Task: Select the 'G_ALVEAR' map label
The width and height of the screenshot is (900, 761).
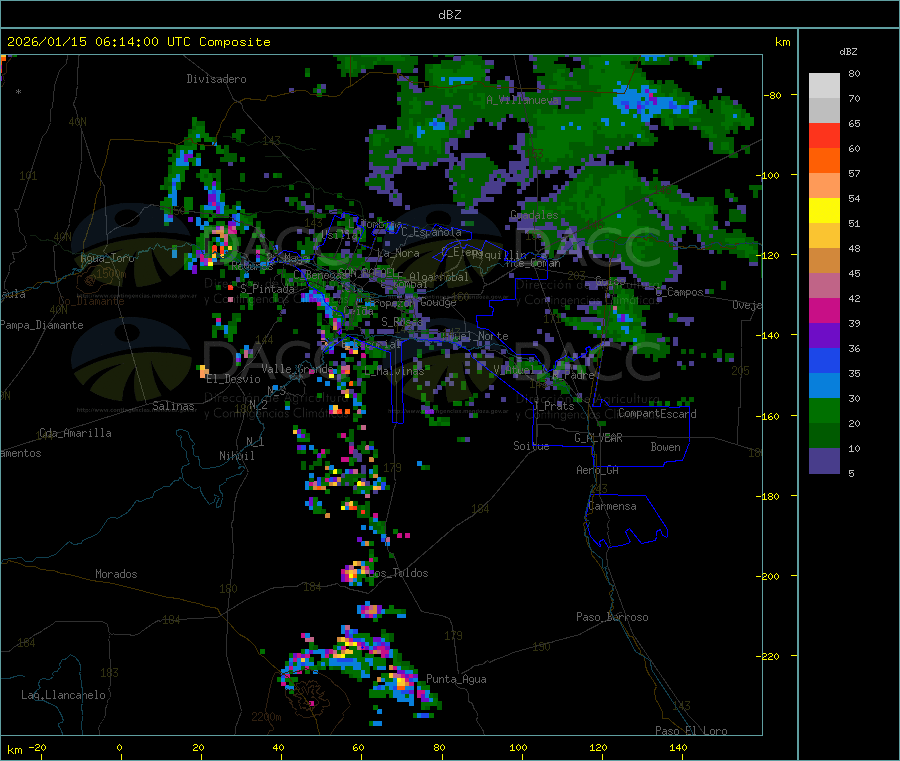Action: (598, 438)
